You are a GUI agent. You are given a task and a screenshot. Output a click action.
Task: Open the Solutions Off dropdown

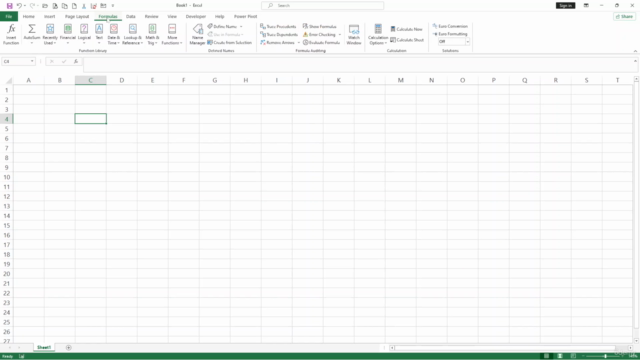tap(467, 42)
